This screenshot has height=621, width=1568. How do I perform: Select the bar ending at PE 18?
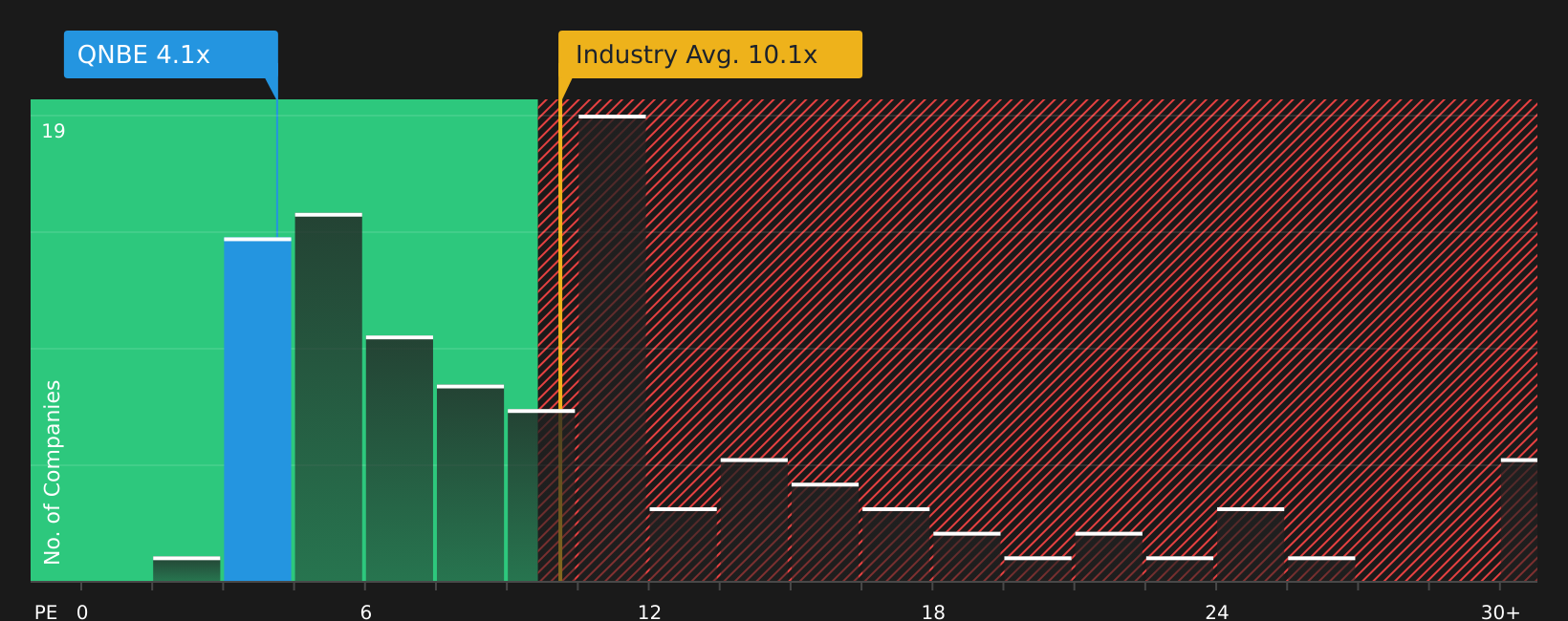tap(896, 545)
